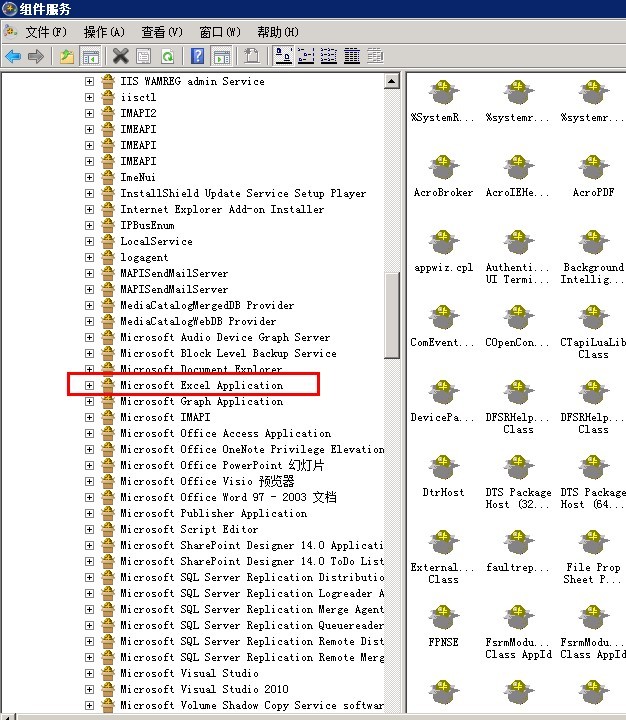Open Help via blue question mark icon
This screenshot has width=626, height=720.
198,57
